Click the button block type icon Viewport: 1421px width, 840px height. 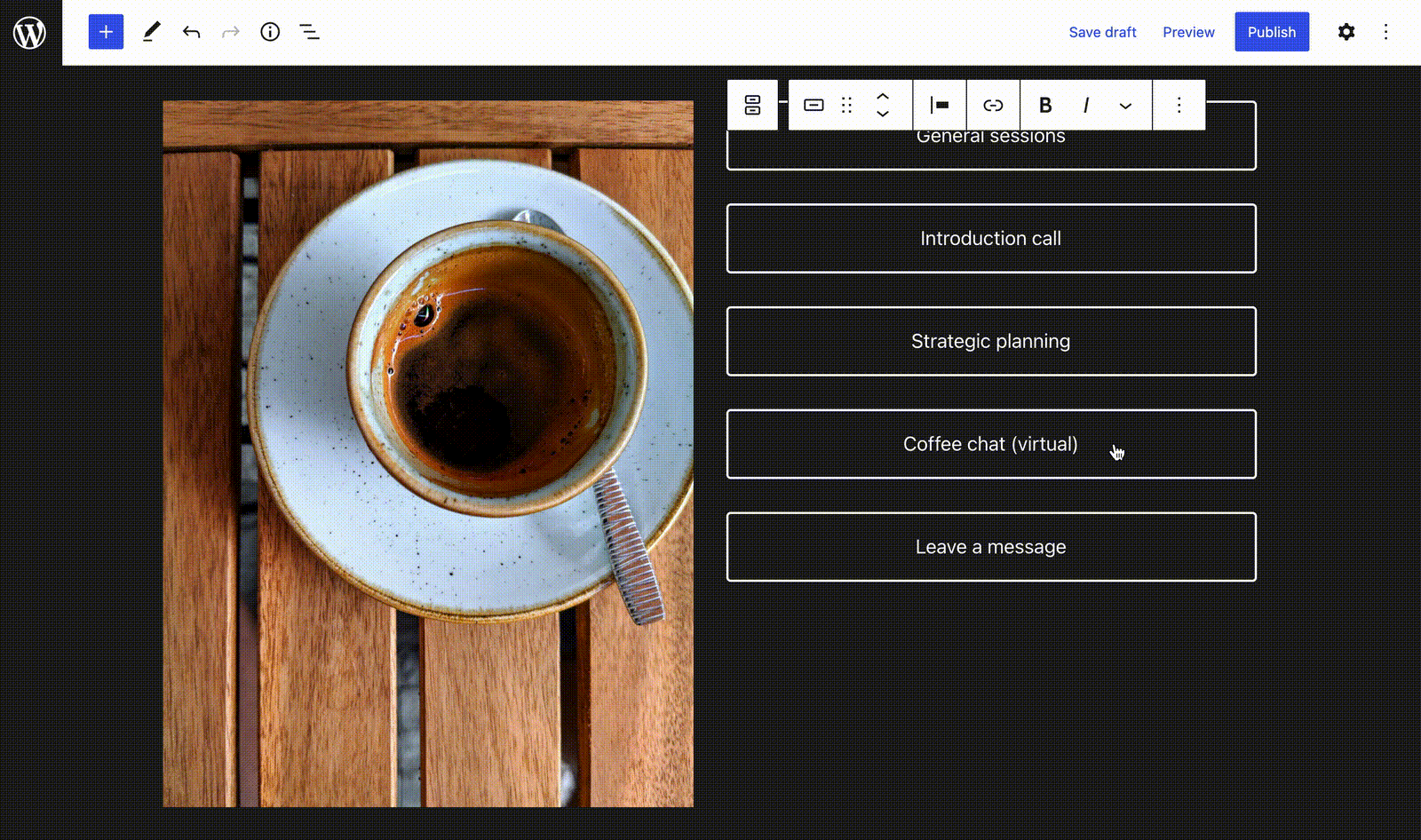[x=814, y=105]
